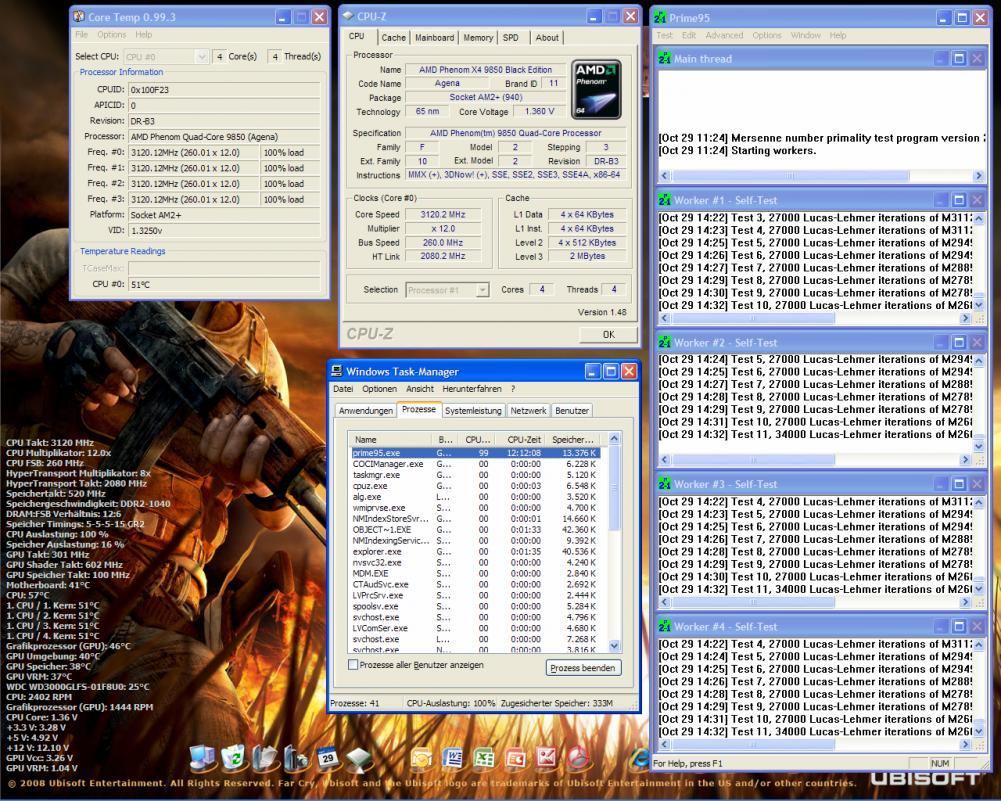Switch to the Mainboard tab in CPU-Z

point(434,38)
